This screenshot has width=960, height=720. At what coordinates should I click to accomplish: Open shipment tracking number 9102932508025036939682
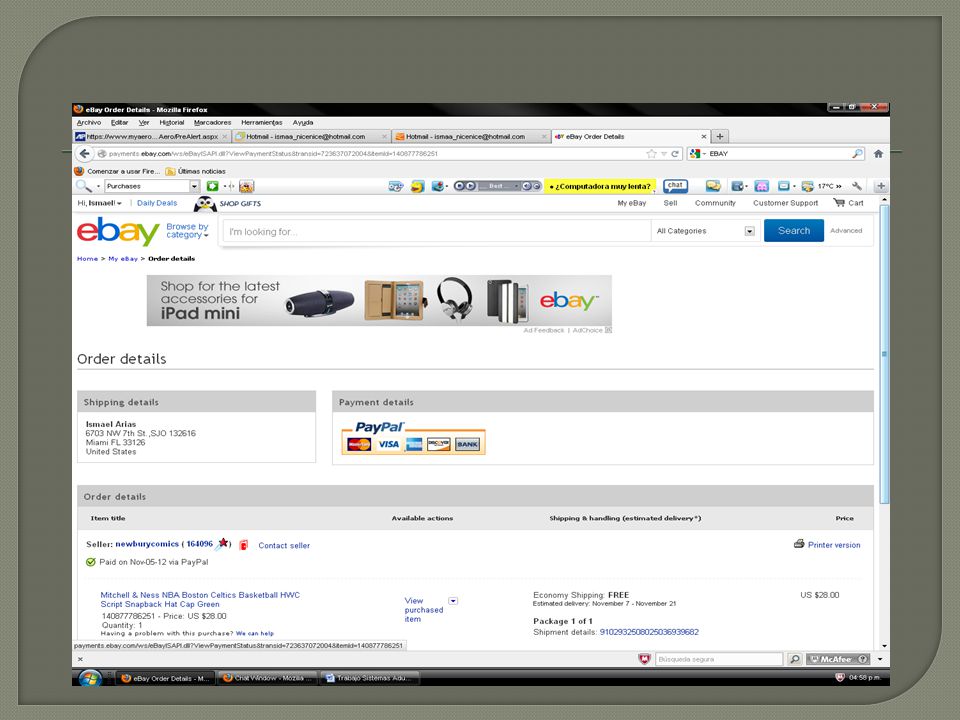pyautogui.click(x=649, y=632)
